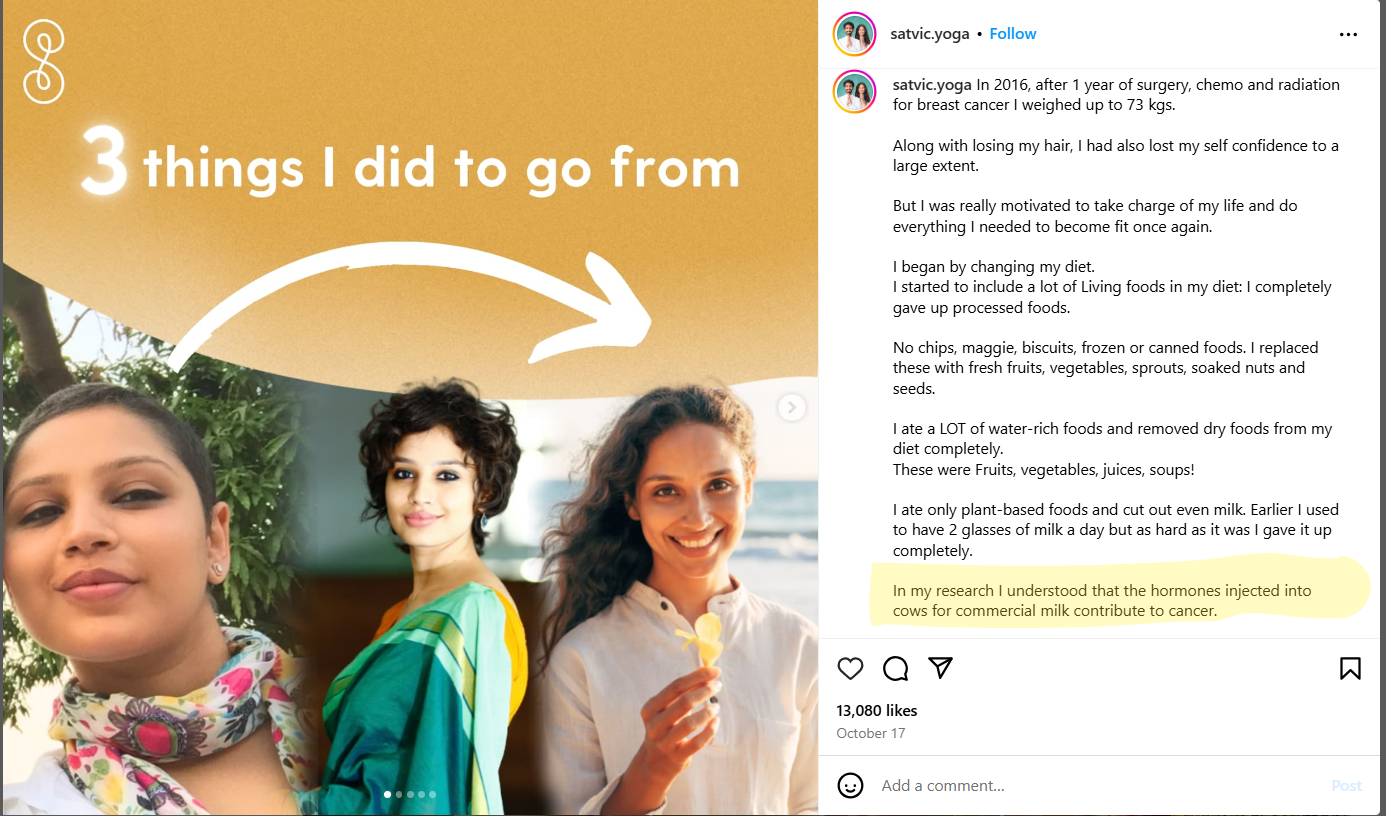
Task: Select the last carousel dot indicator
Action: coord(432,795)
